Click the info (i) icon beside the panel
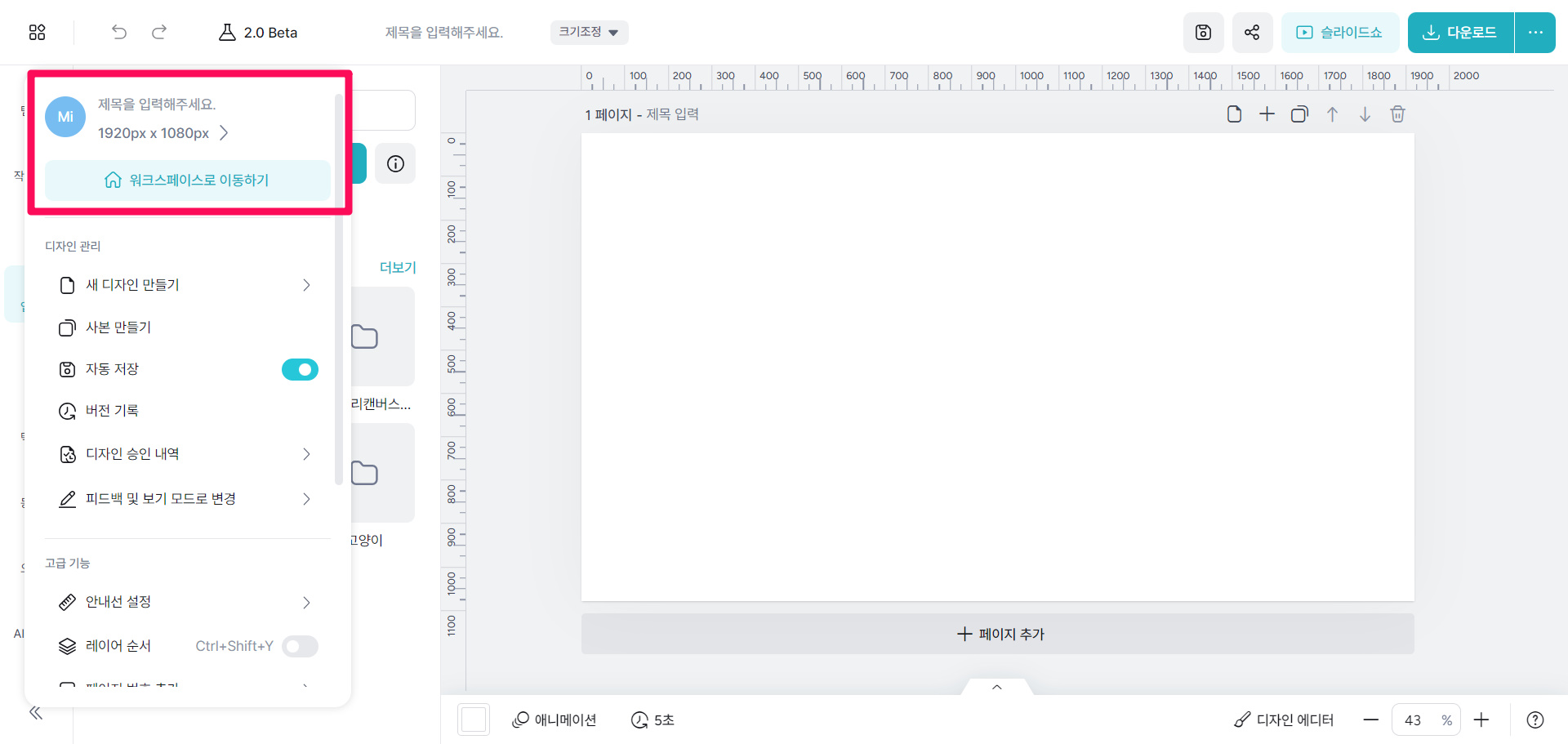The image size is (1568, 744). point(395,163)
